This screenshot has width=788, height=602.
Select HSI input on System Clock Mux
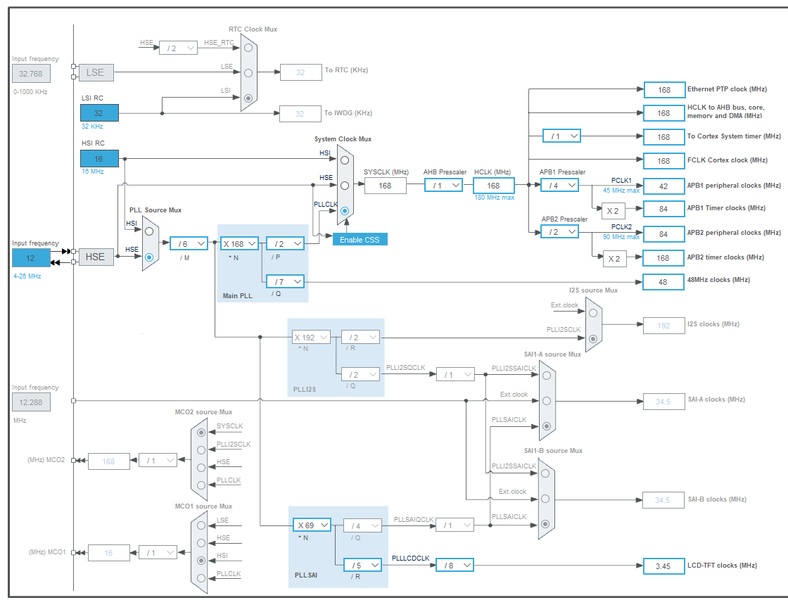344,160
